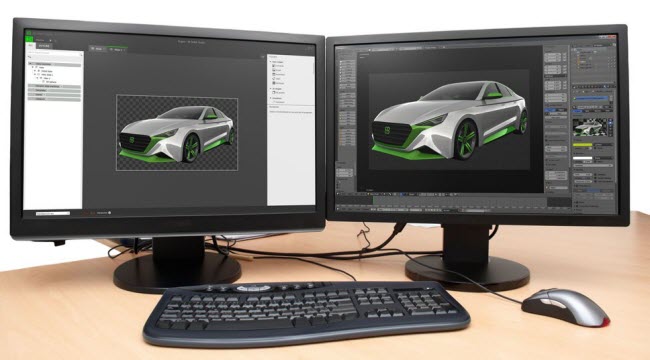Click the green logo icon top-left of left monitor

point(29,38)
